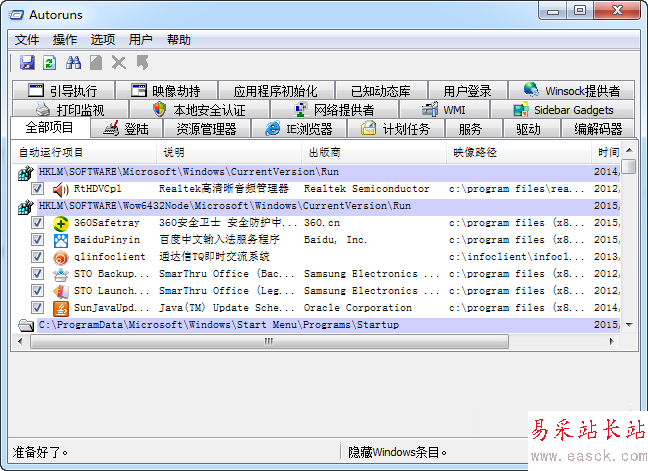Sort by 时间 column header

click(x=607, y=152)
